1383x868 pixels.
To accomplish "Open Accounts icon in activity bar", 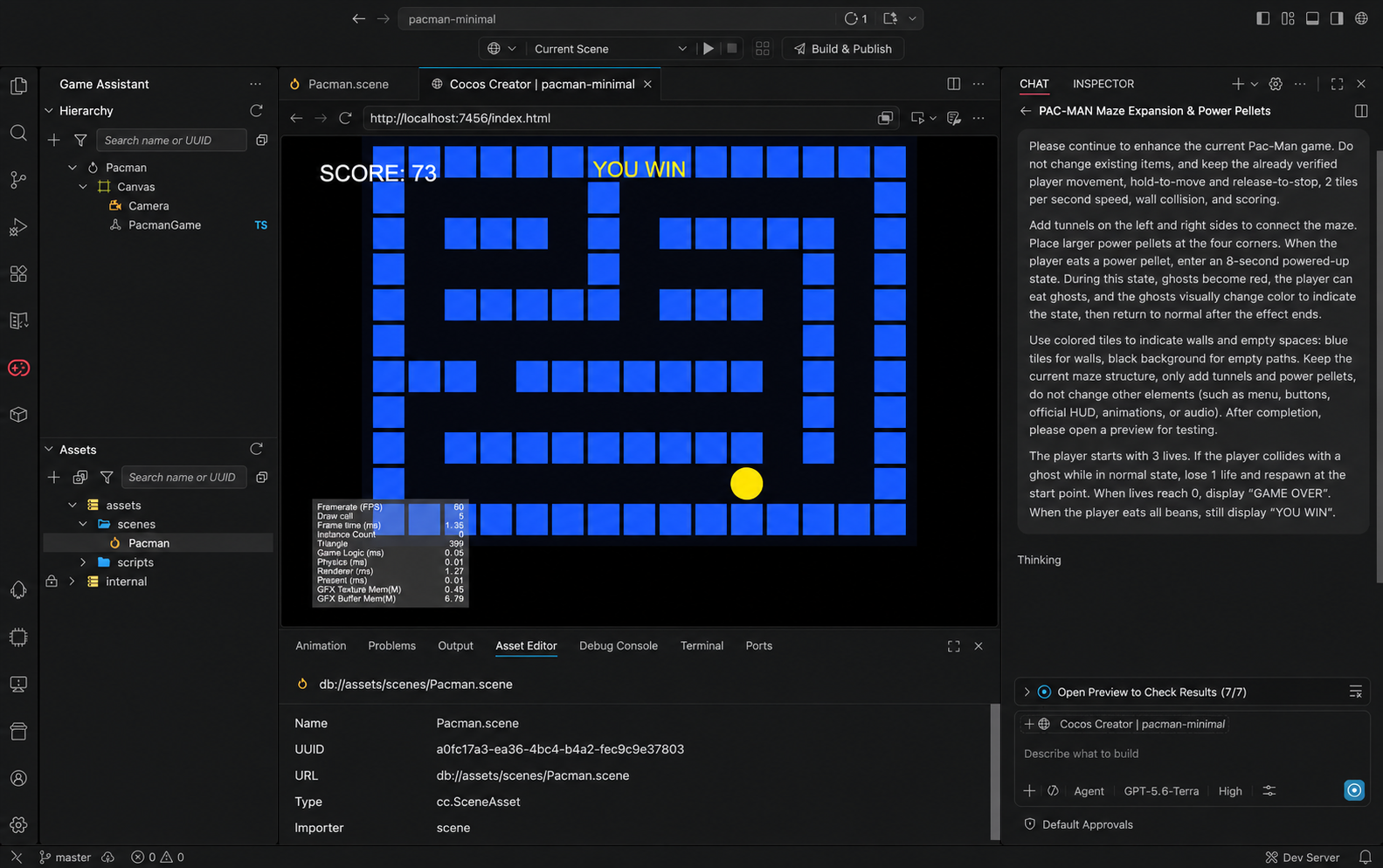I will pos(18,778).
